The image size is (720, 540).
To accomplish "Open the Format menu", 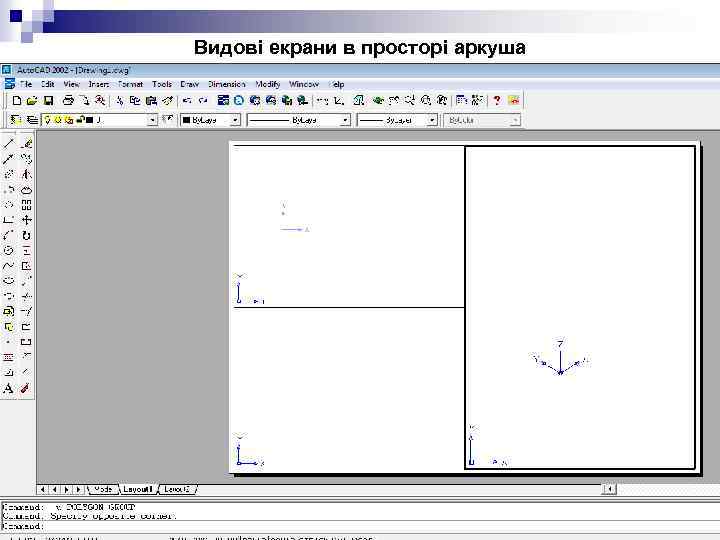I will point(130,84).
